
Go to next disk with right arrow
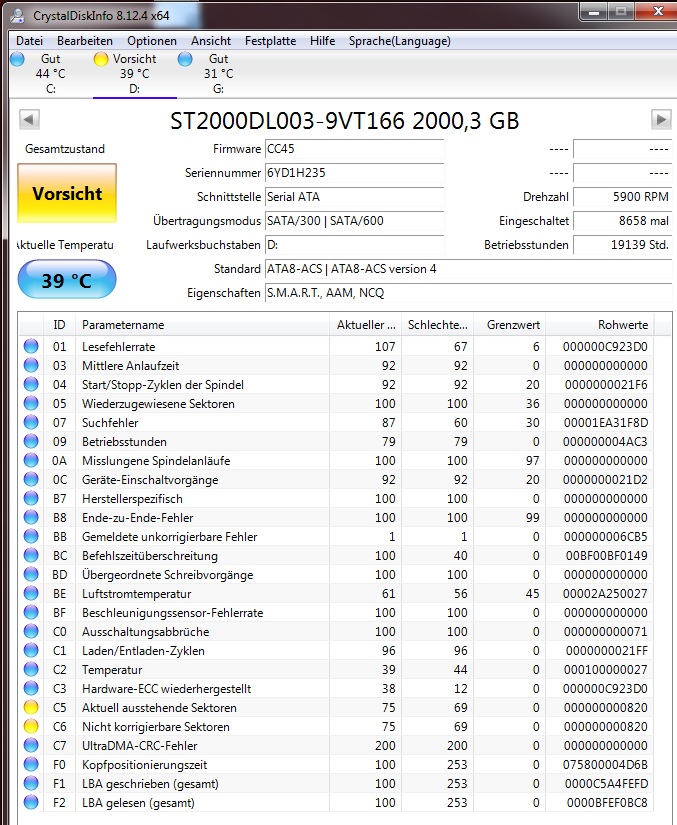[661, 119]
